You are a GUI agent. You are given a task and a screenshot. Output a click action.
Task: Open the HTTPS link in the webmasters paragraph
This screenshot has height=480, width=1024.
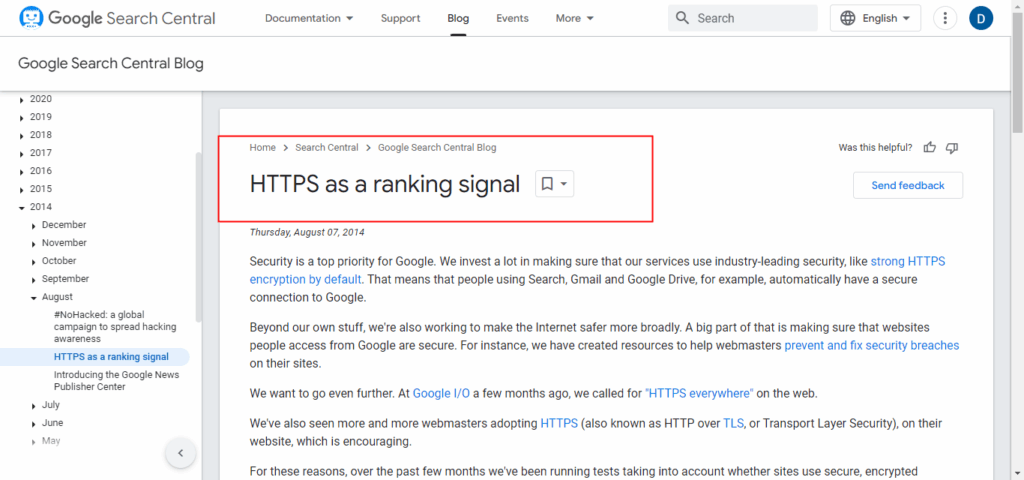(559, 423)
